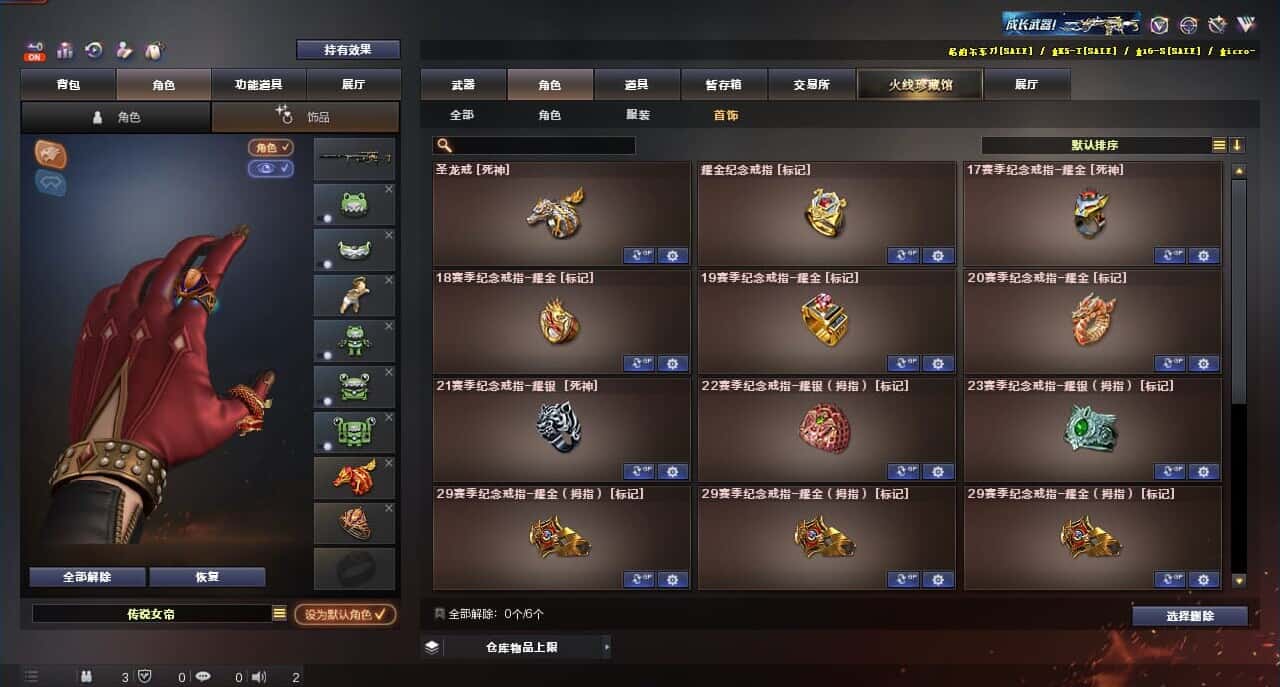Remove the equipped dragon ring accessory with X
The height and width of the screenshot is (687, 1280).
389,464
